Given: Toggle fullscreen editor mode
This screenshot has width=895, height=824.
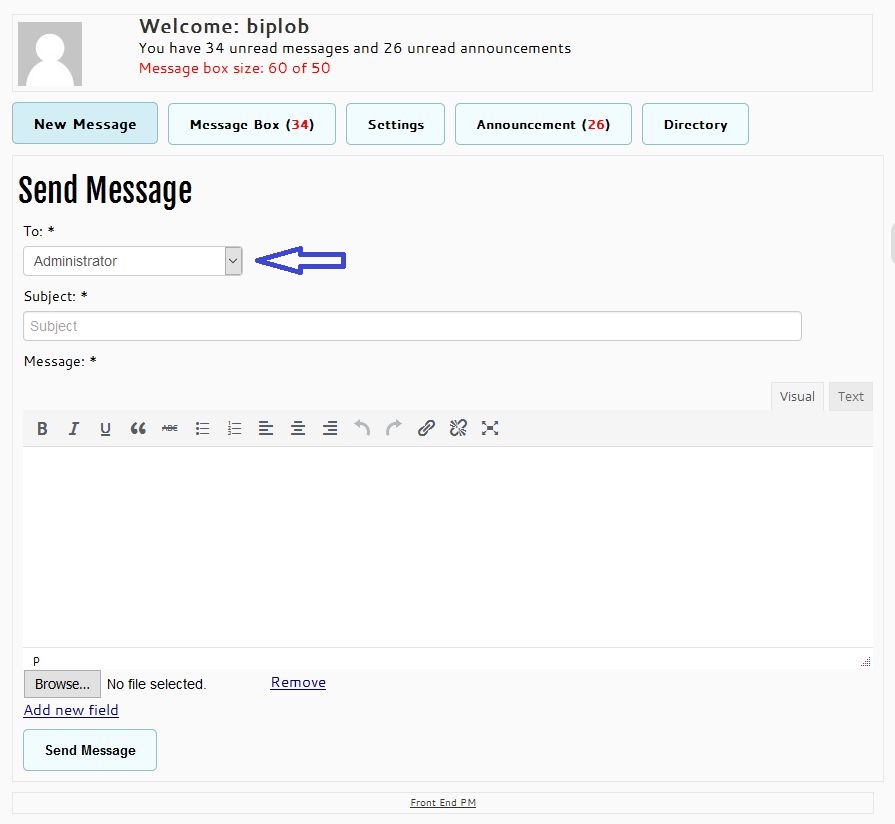Looking at the screenshot, I should (490, 428).
